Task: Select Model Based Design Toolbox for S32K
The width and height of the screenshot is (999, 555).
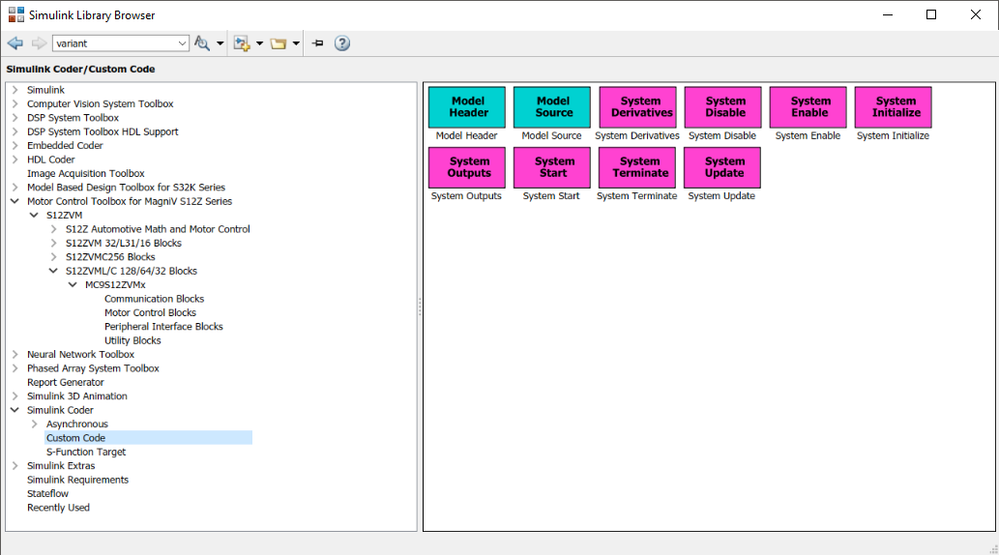Action: (x=126, y=187)
